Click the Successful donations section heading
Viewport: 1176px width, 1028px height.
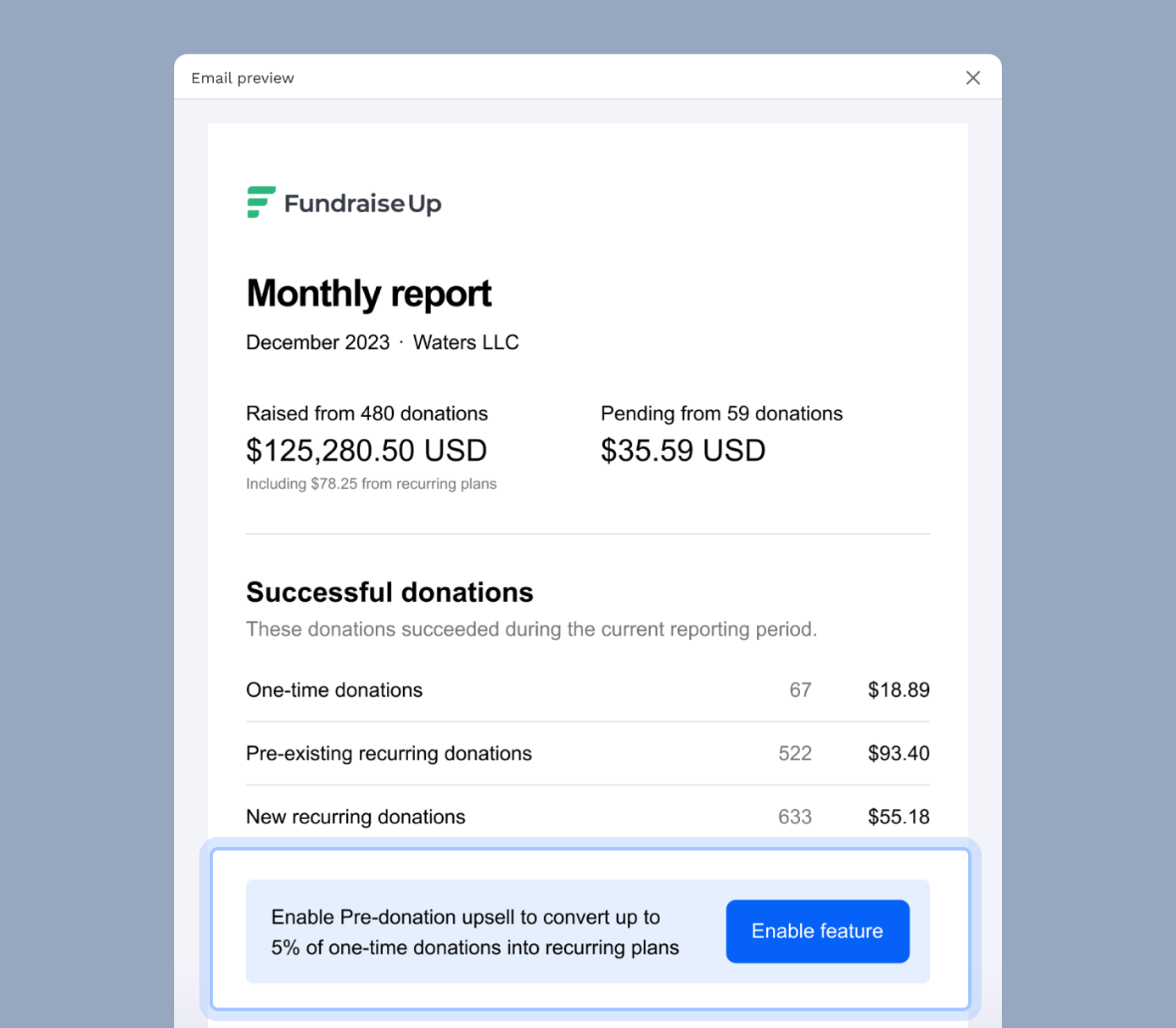pyautogui.click(x=389, y=592)
